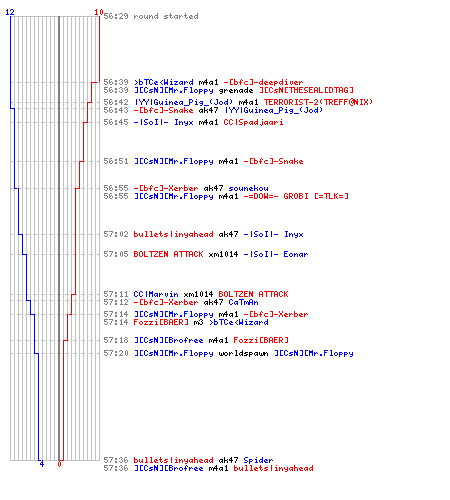This screenshot has height=500, width=450.
Task: Click TERRORIST-2(TREFF@NIX) player name
Action: pyautogui.click(x=318, y=102)
